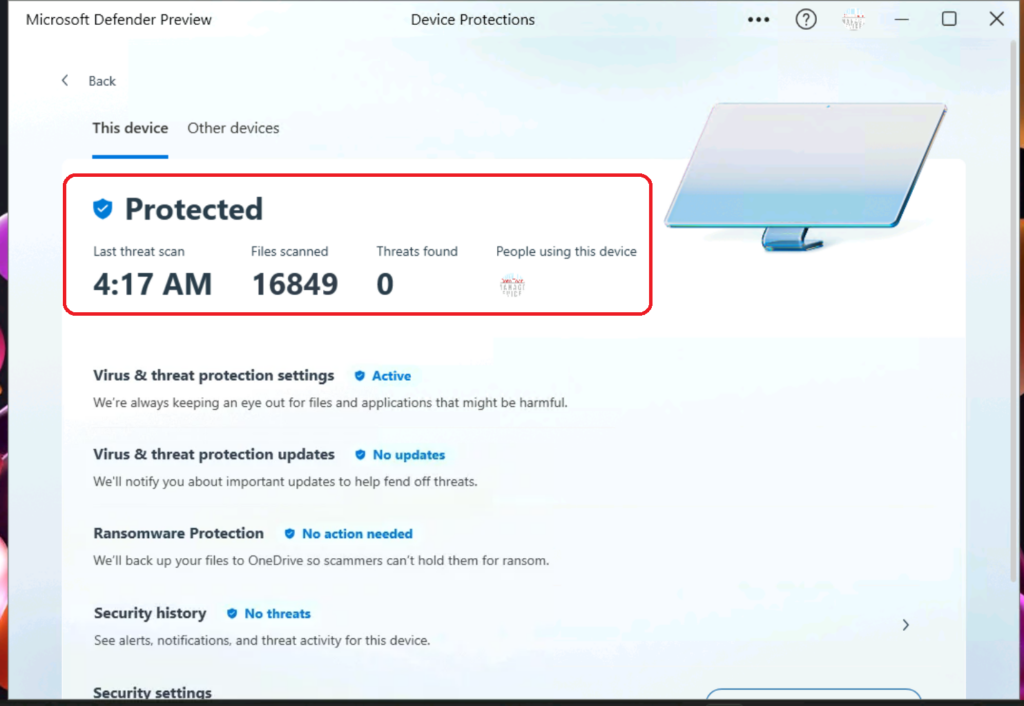
Task: Click People using this device label
Action: (x=566, y=251)
